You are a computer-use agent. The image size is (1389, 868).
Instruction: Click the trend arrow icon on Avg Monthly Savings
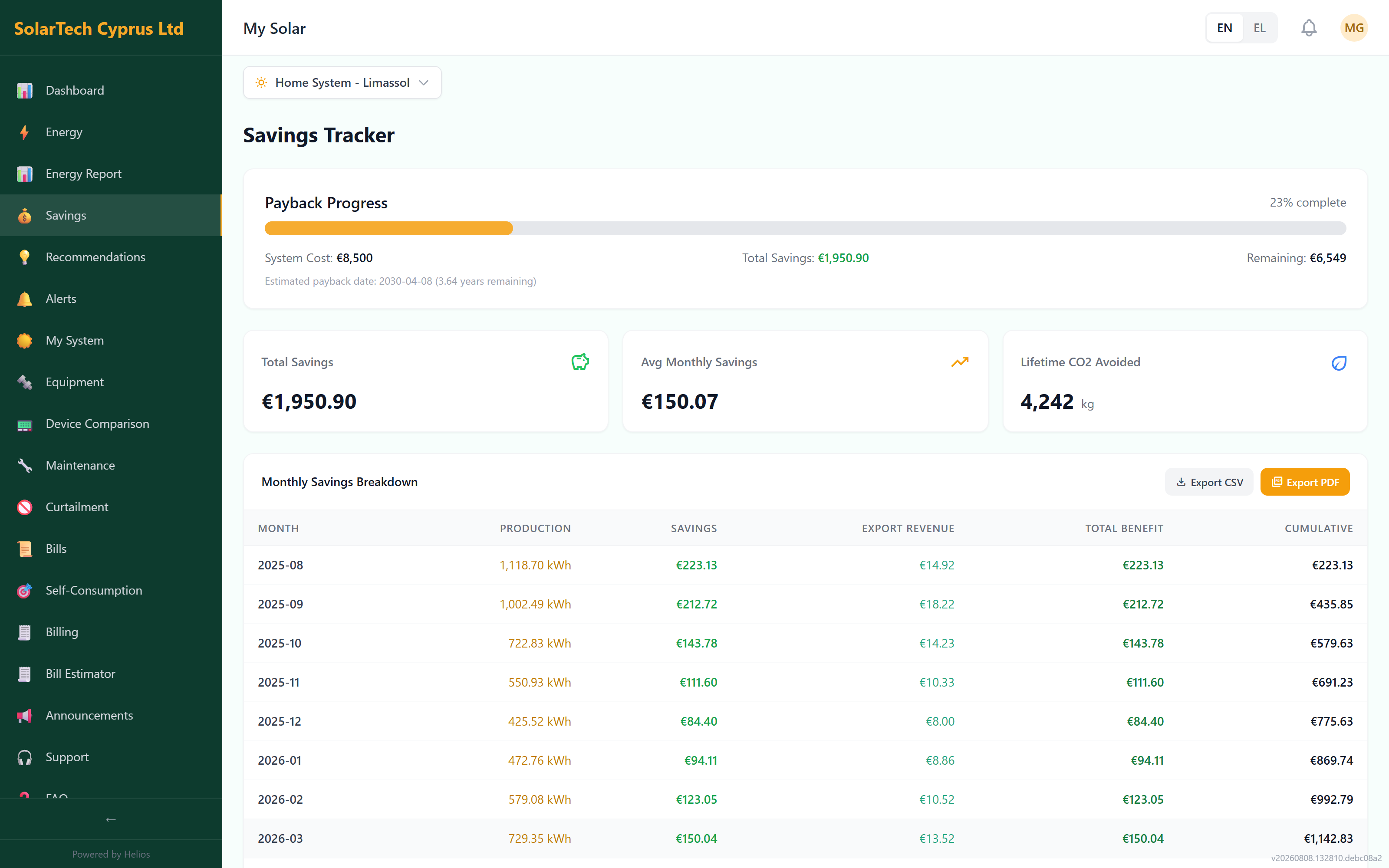(960, 362)
